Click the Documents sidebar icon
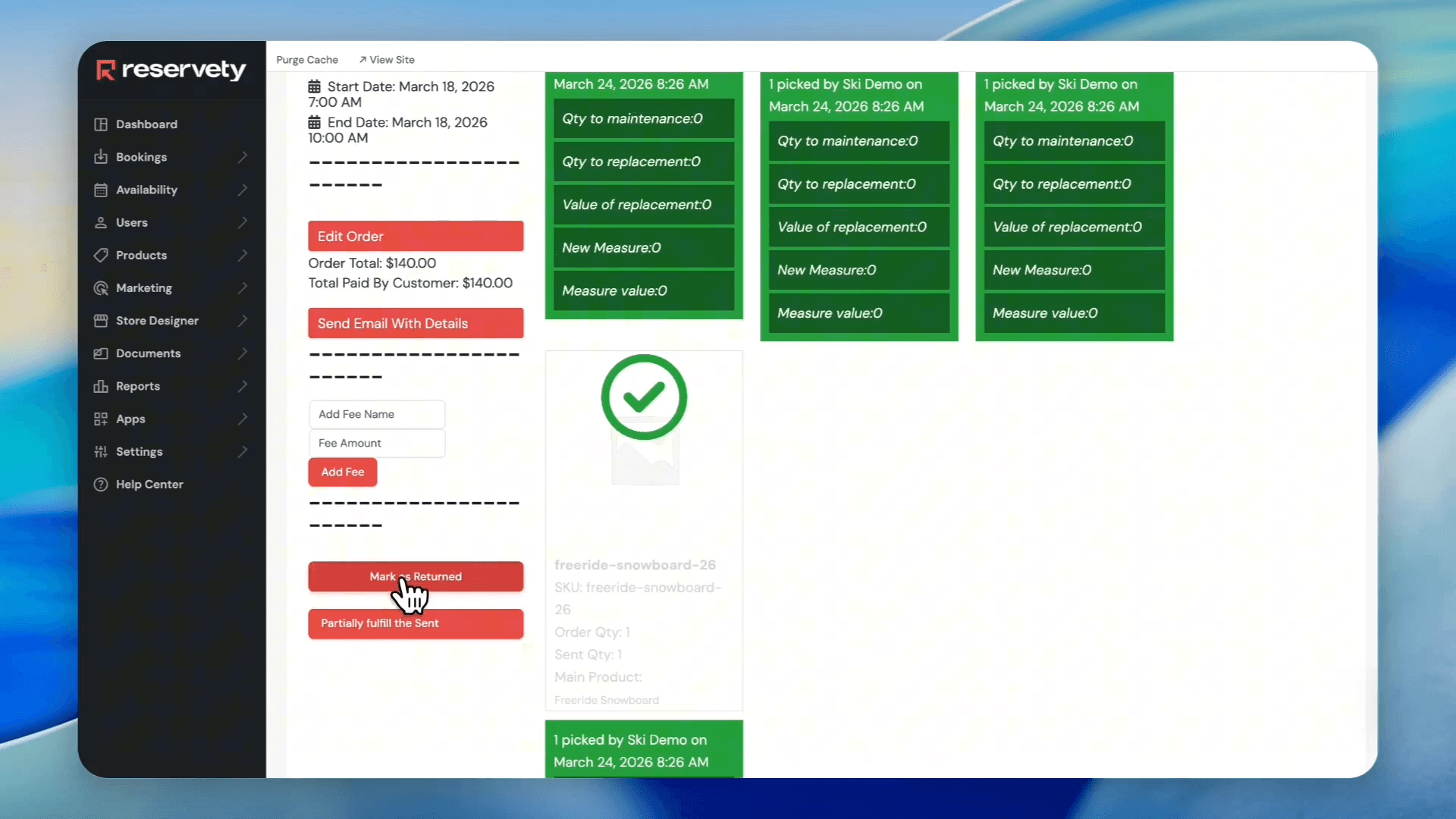Viewport: 1456px width, 819px height. point(101,353)
